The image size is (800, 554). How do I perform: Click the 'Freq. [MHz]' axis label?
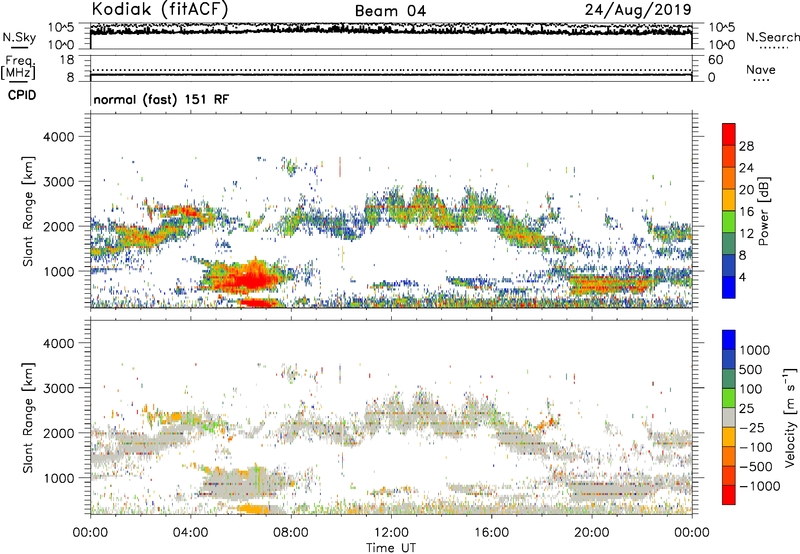(x=18, y=68)
